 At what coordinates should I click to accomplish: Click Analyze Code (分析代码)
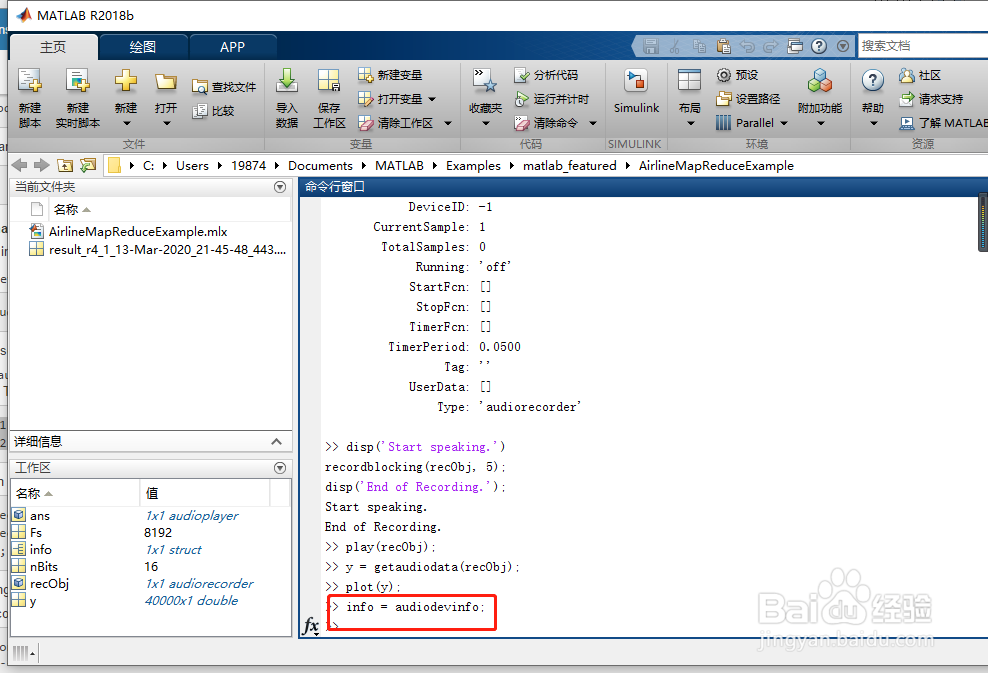[x=546, y=75]
